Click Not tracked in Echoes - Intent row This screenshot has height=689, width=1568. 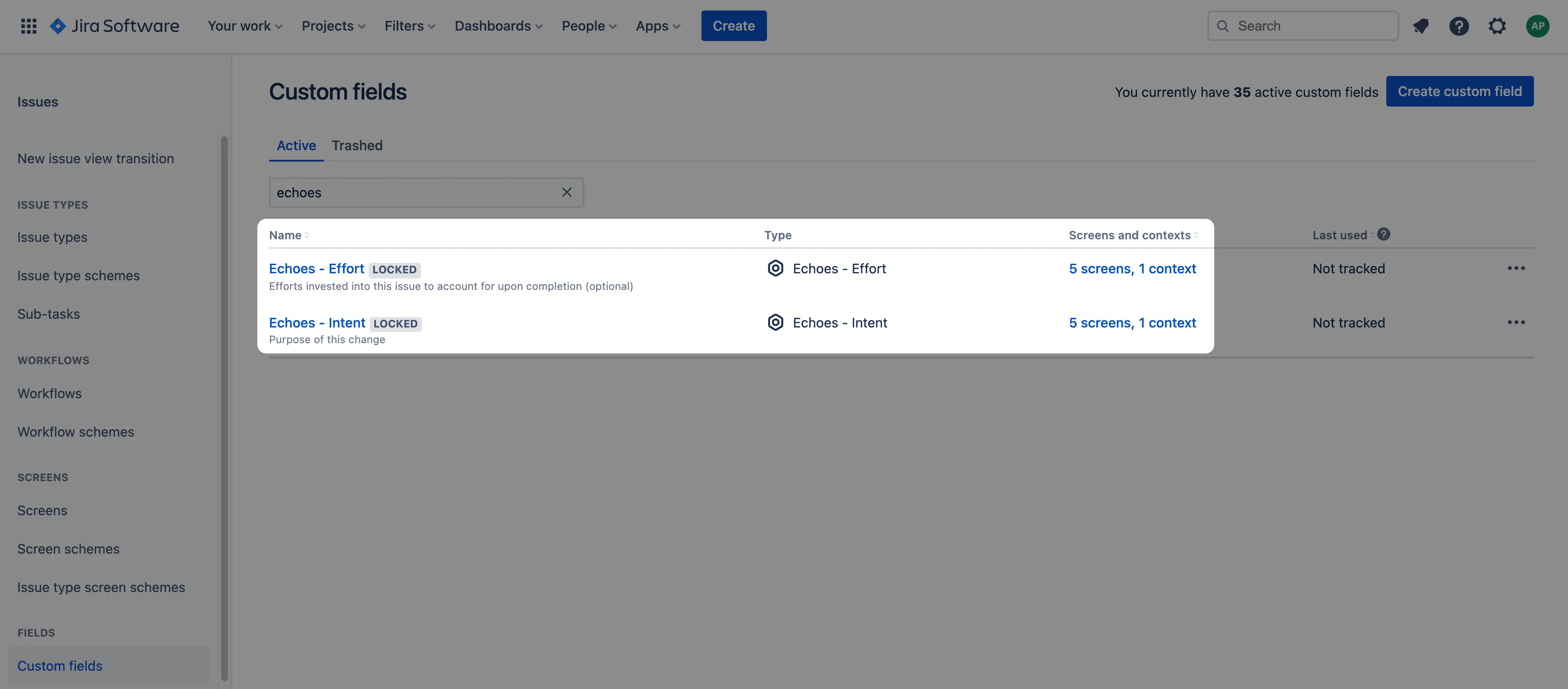(1348, 323)
